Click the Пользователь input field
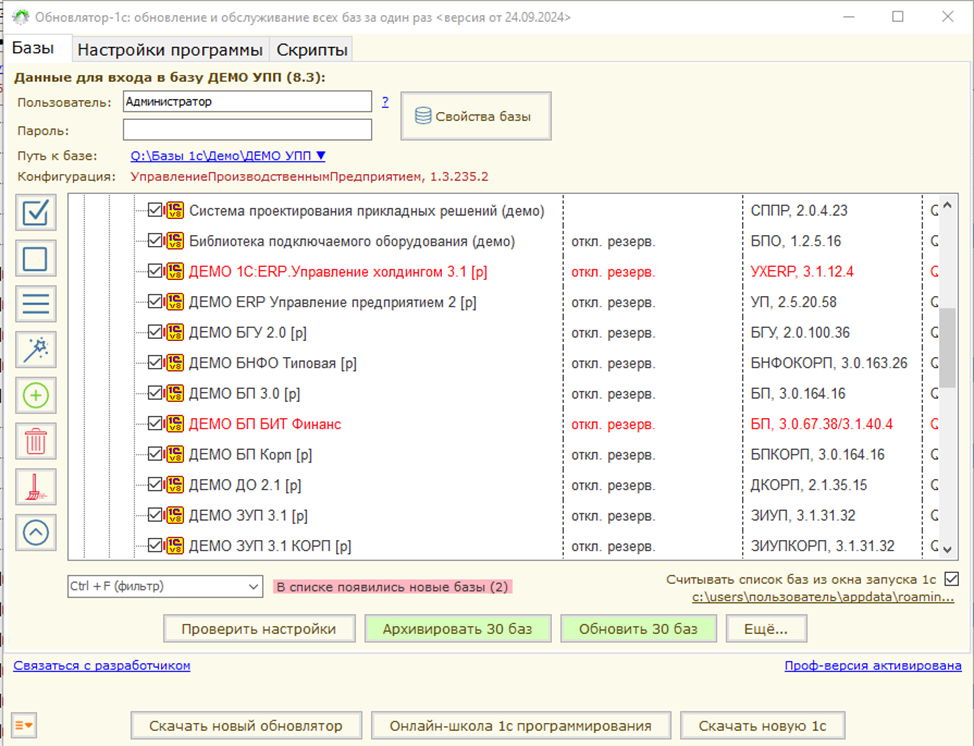Viewport: 974px width, 746px height. pyautogui.click(x=247, y=101)
